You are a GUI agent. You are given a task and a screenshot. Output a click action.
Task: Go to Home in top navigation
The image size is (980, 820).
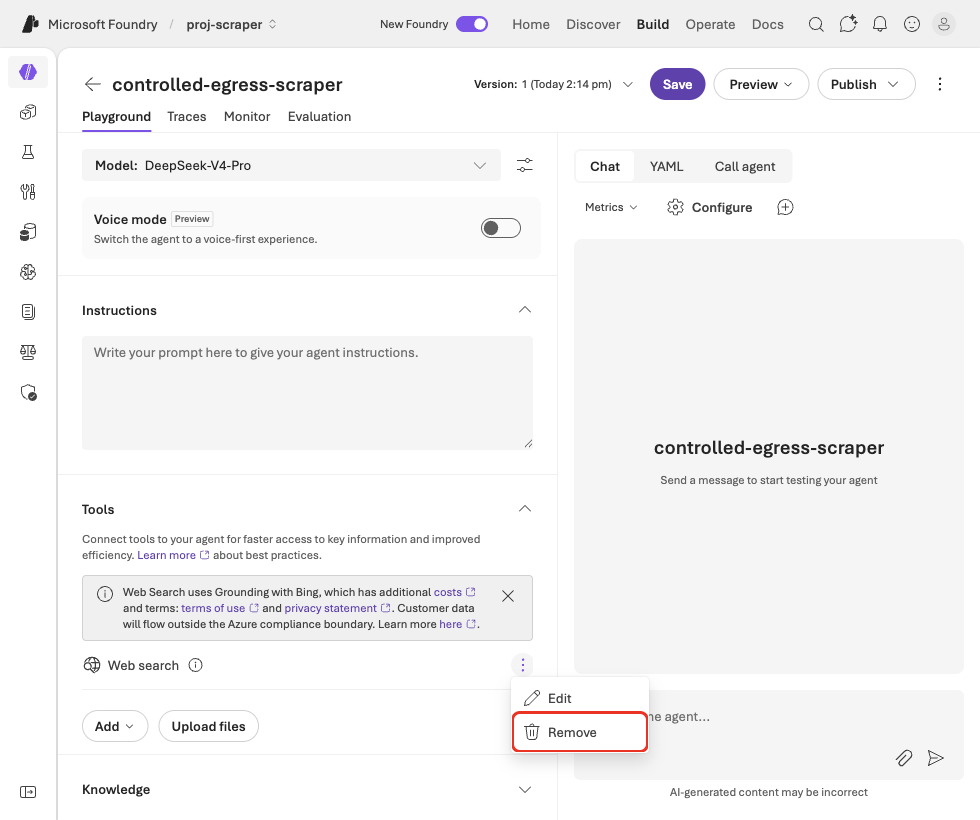[x=531, y=24]
